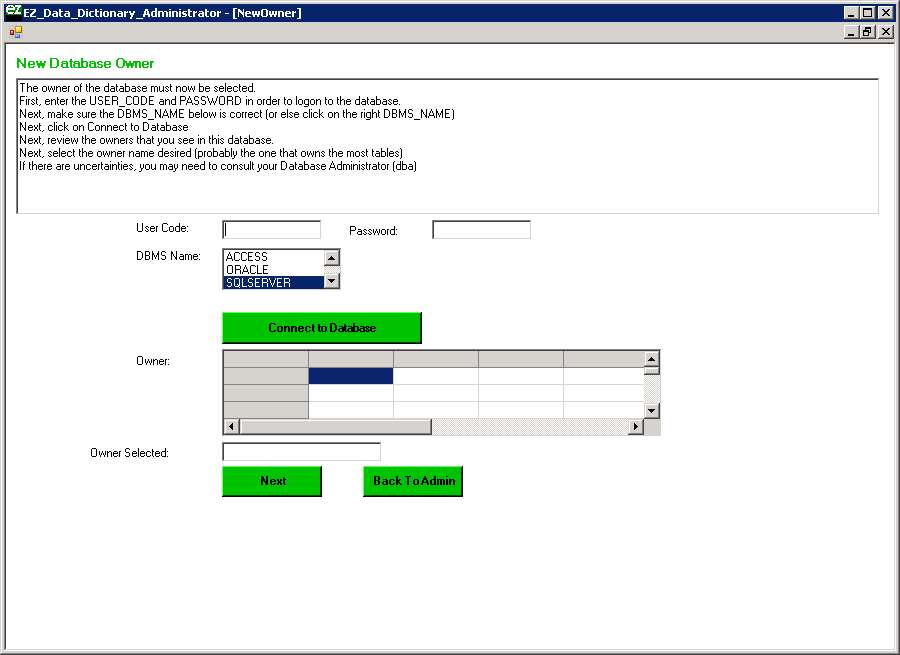Image resolution: width=900 pixels, height=655 pixels.
Task: Go back using Back To Admin button
Action: 413,481
